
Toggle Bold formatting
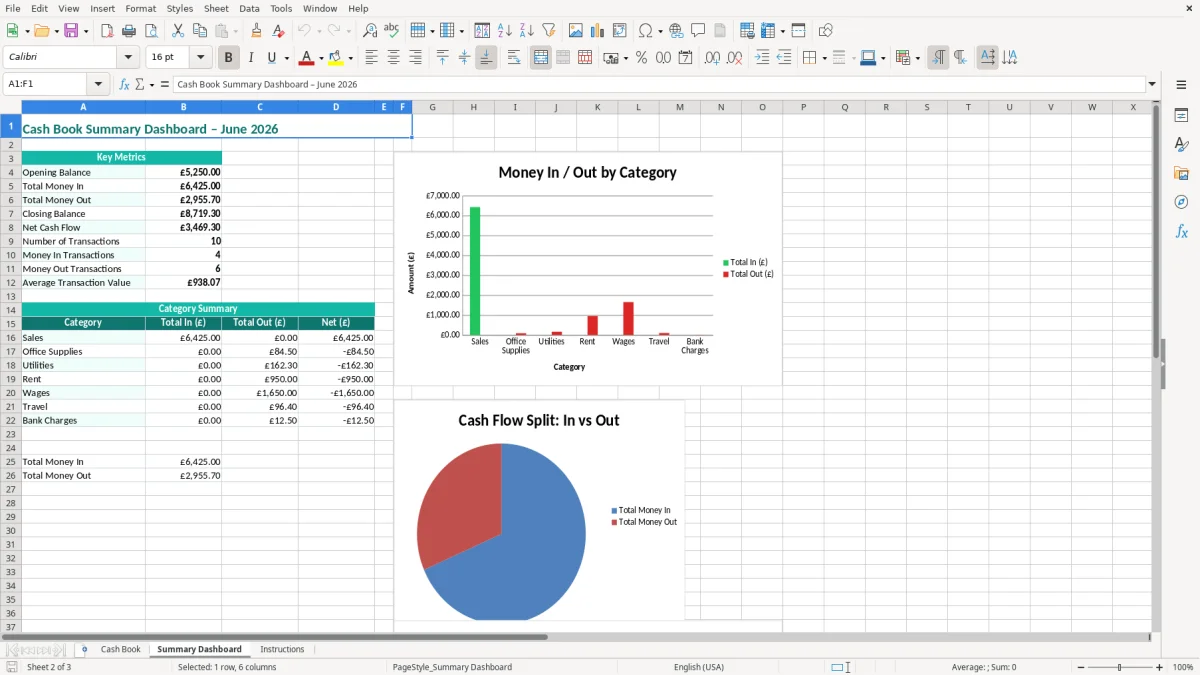229,58
